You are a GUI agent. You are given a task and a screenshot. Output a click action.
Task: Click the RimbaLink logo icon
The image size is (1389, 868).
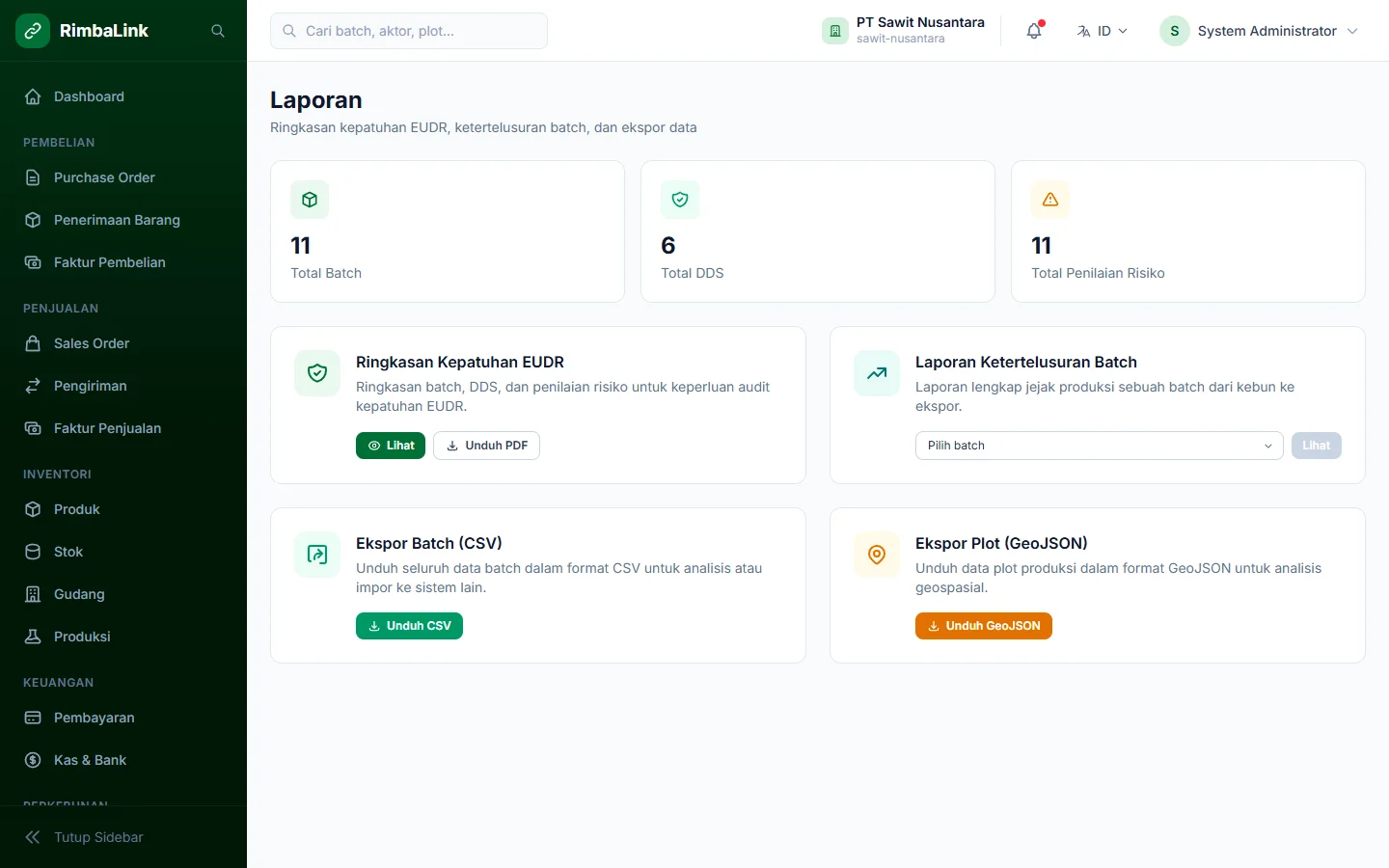(x=33, y=31)
